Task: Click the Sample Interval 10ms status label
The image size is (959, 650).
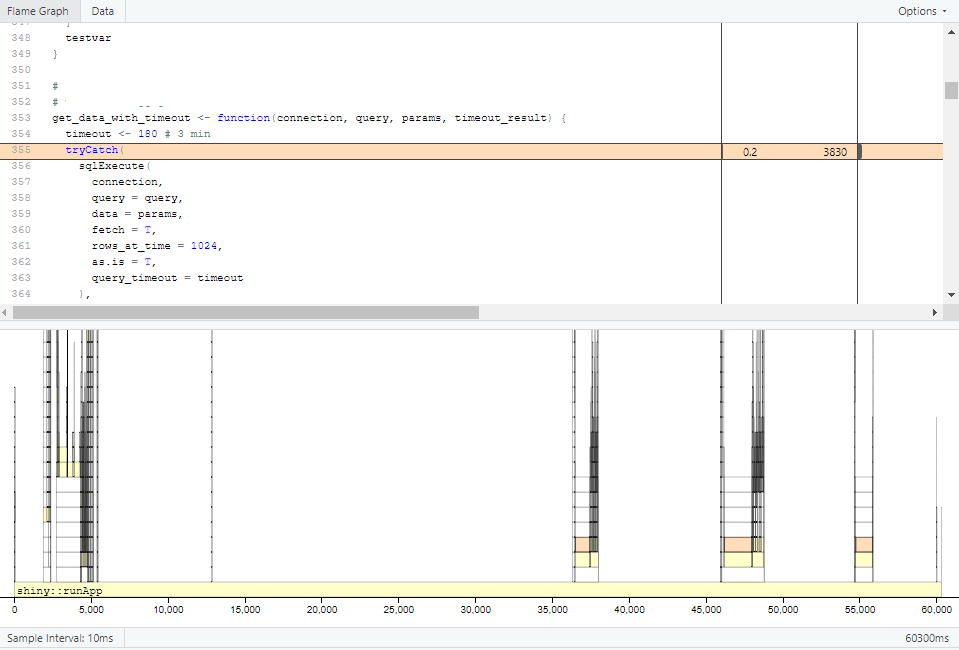Action: click(60, 638)
